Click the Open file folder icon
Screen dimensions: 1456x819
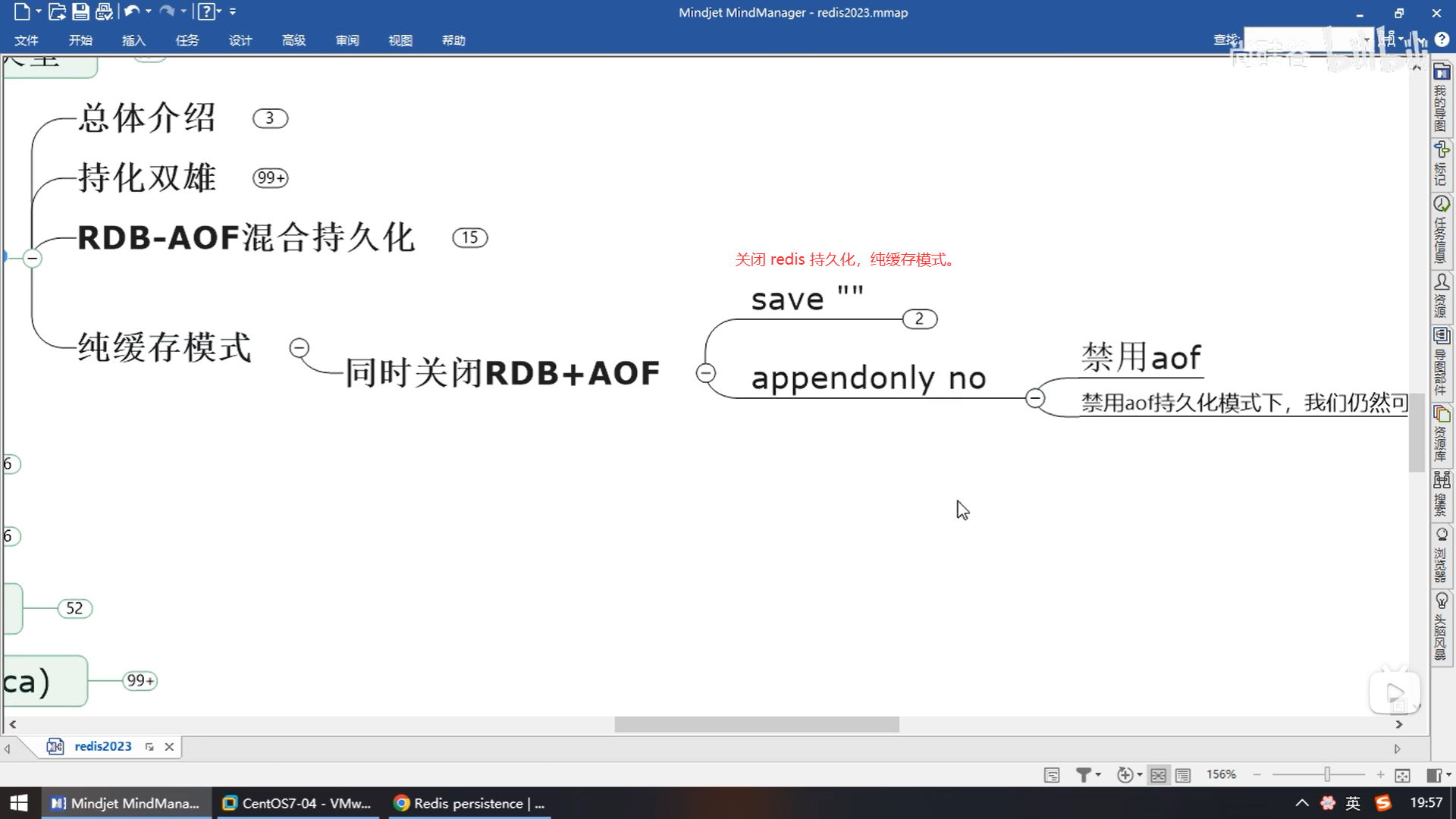[x=57, y=11]
